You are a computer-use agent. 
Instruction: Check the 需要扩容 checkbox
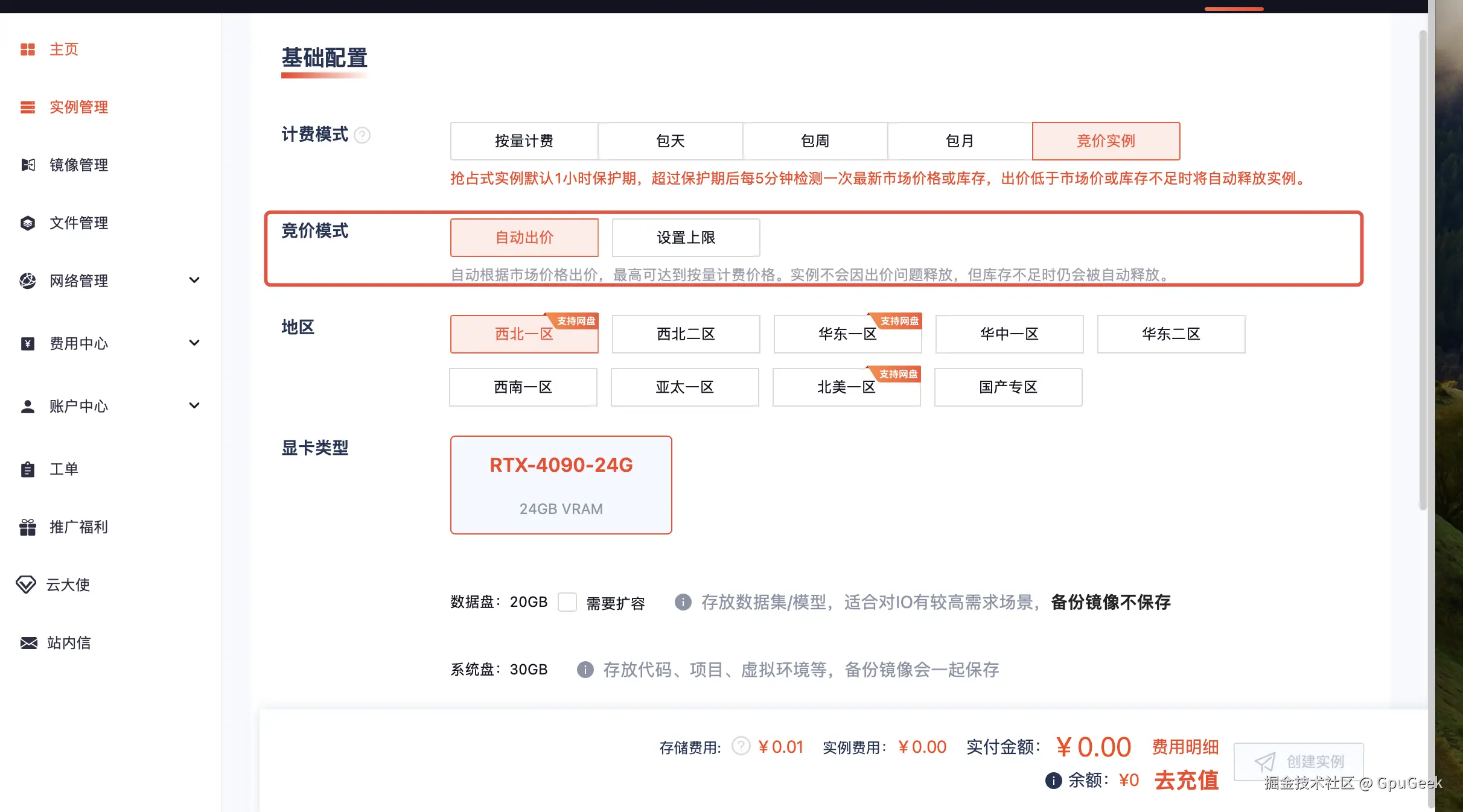pyautogui.click(x=567, y=602)
